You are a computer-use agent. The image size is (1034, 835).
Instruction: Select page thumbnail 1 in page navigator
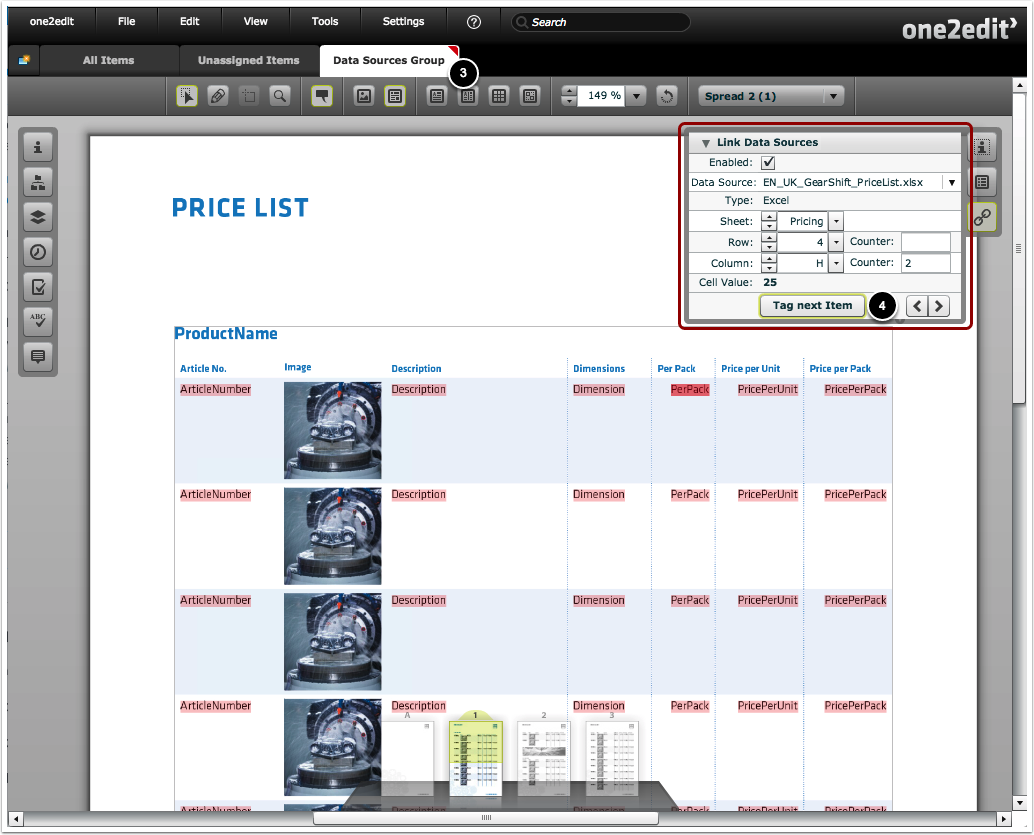[475, 758]
